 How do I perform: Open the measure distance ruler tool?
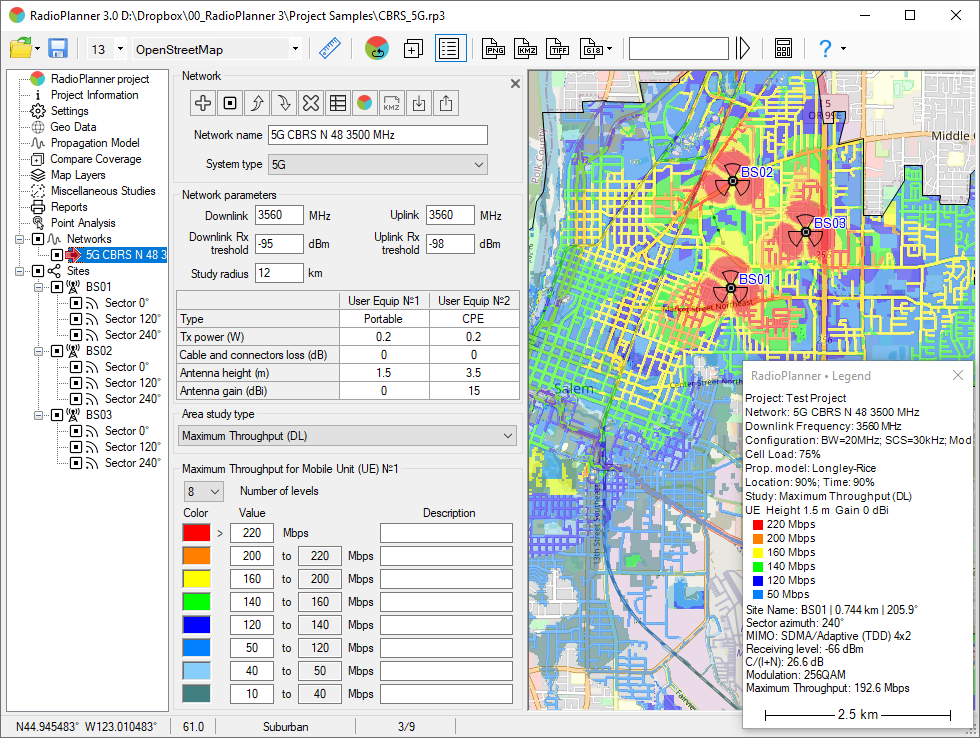[x=330, y=48]
